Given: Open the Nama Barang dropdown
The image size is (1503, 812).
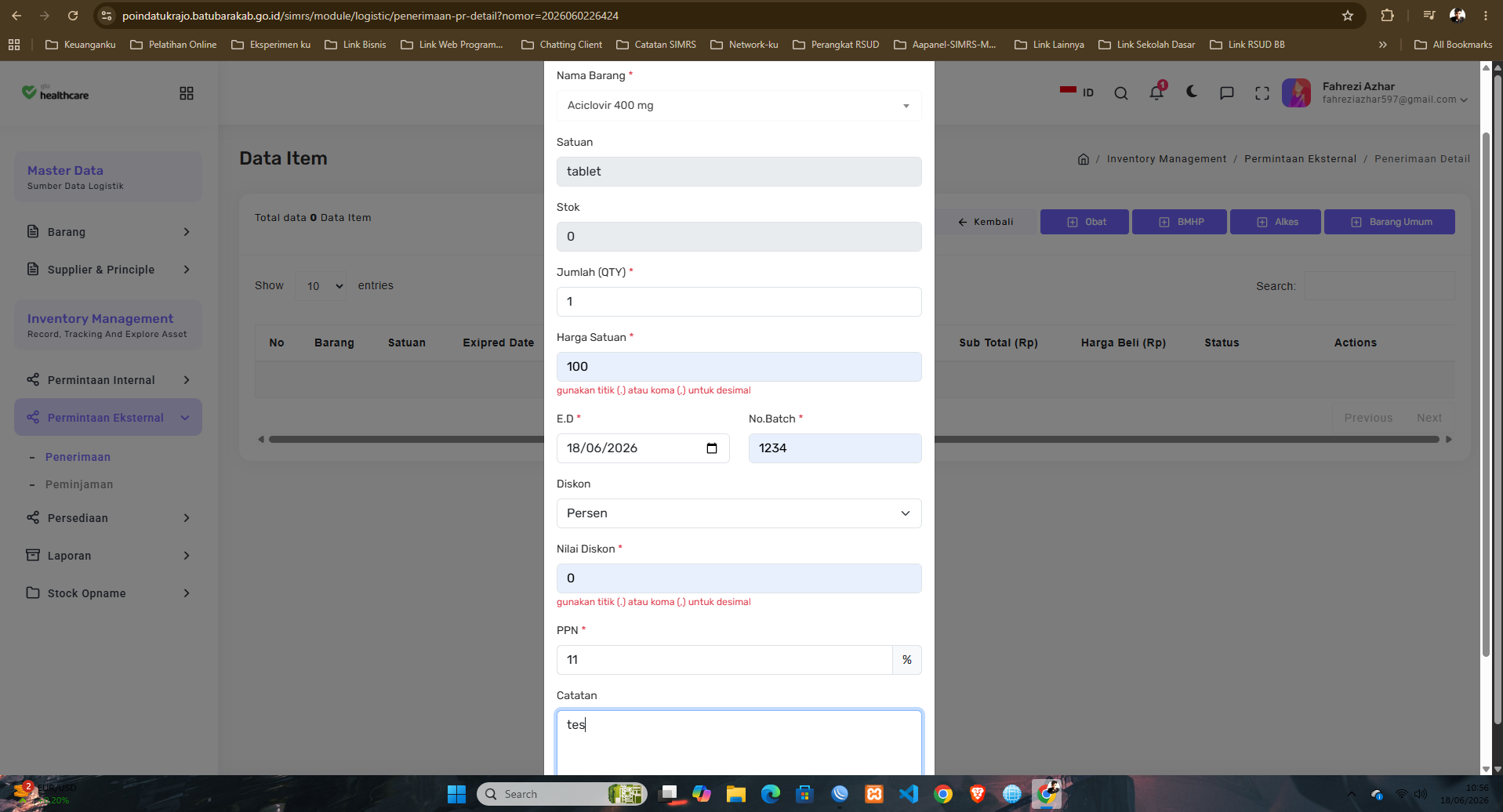Looking at the screenshot, I should (739, 106).
